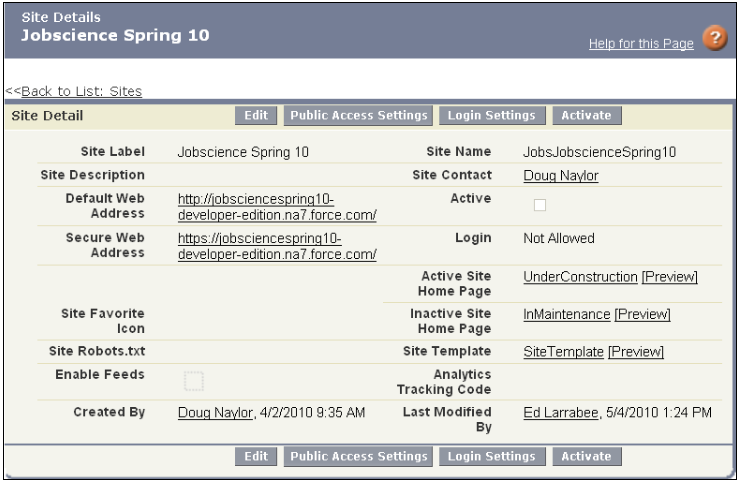This screenshot has height=483, width=741.
Task: Preview the SiteTemplate
Action: [636, 352]
